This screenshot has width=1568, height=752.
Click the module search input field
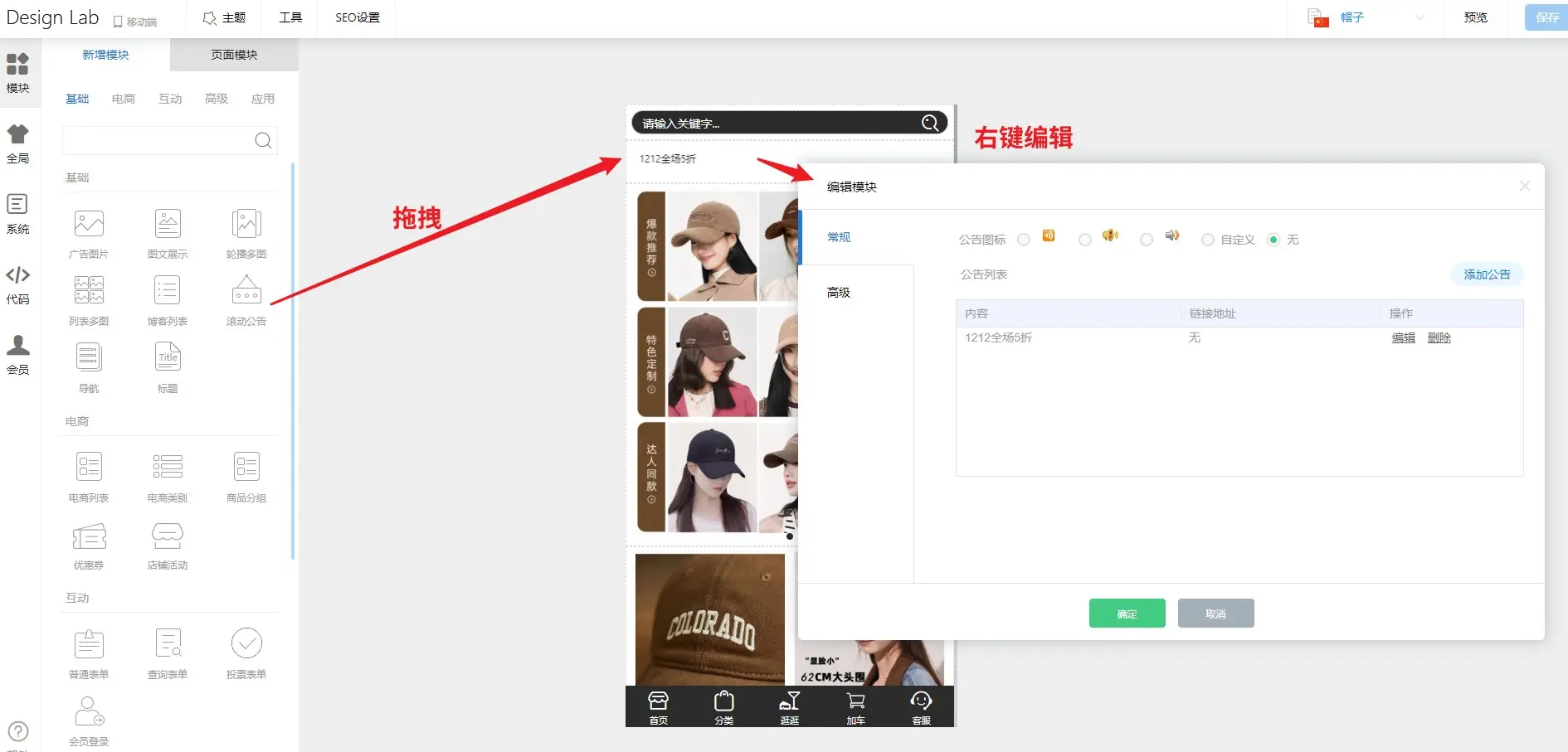click(158, 141)
